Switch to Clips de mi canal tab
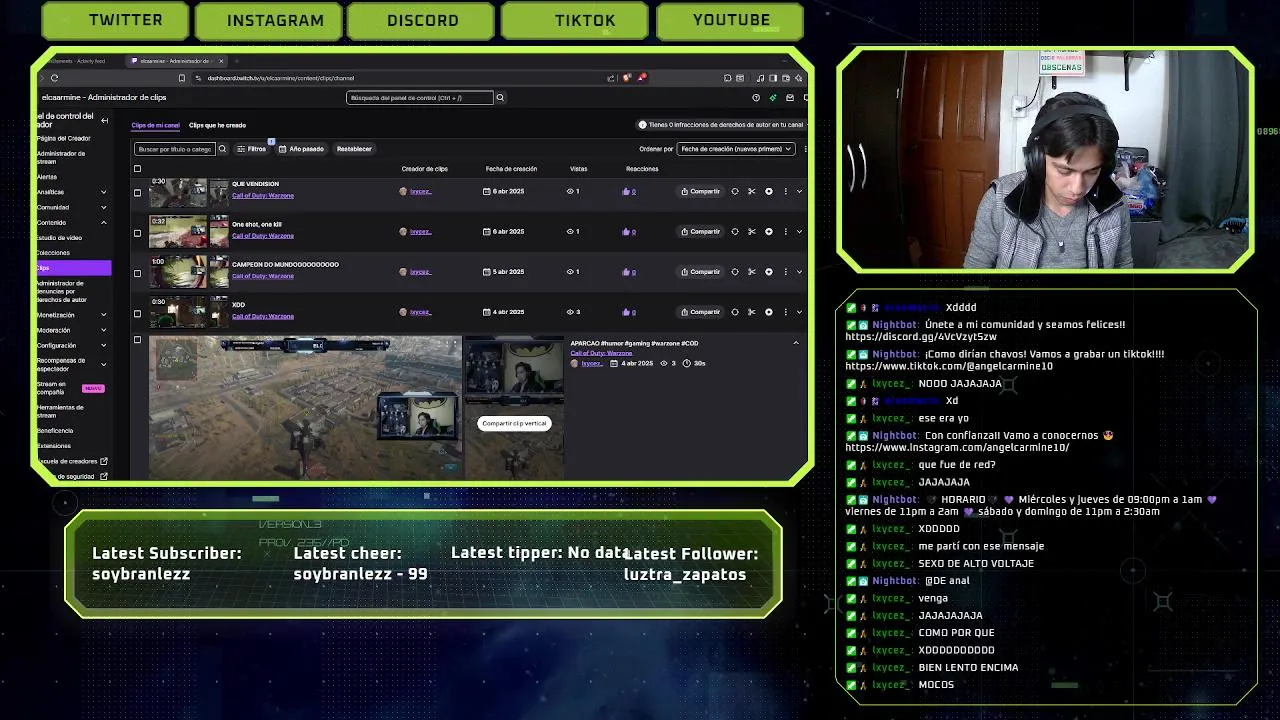 155,125
